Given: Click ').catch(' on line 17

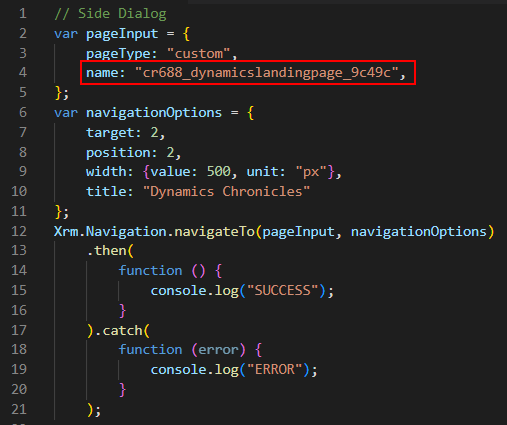Looking at the screenshot, I should coord(118,331).
